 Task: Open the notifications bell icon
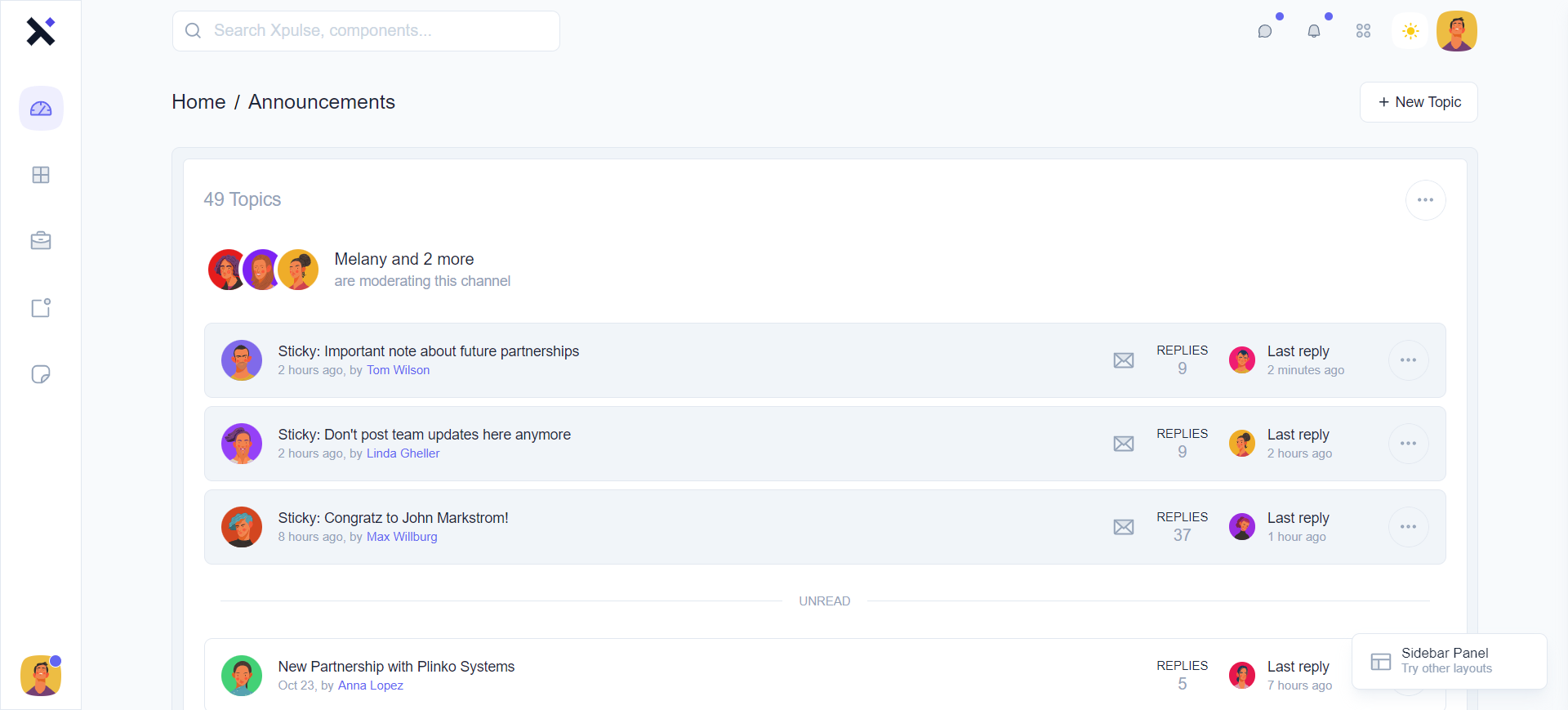[x=1314, y=31]
